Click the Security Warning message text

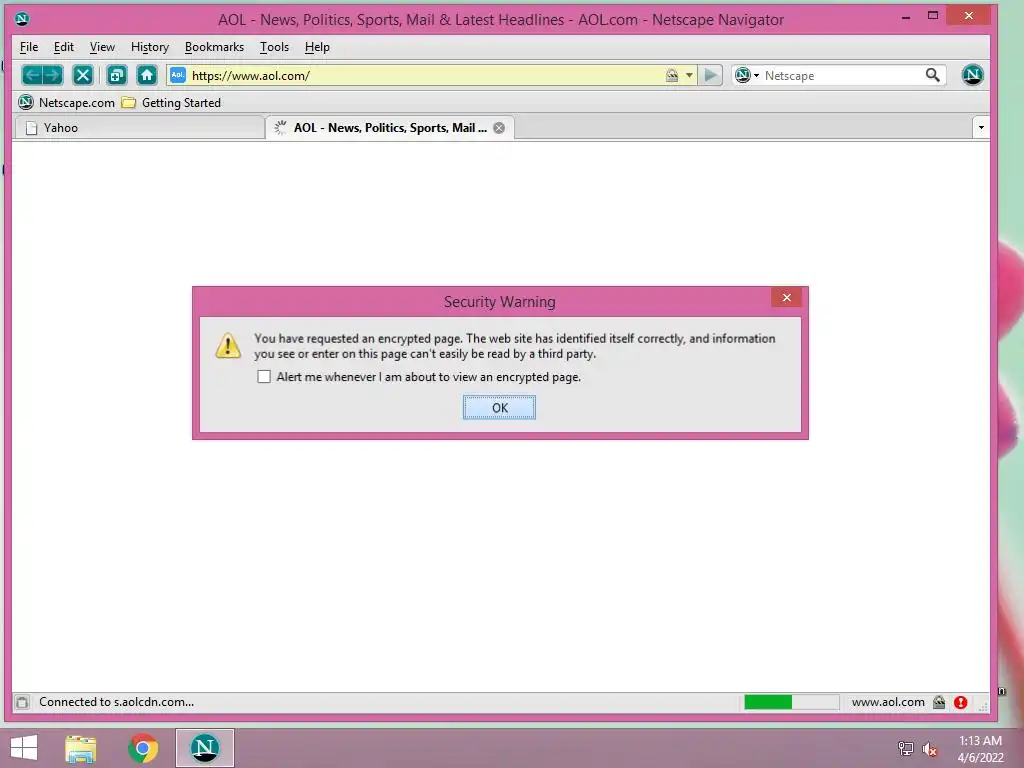pos(515,346)
